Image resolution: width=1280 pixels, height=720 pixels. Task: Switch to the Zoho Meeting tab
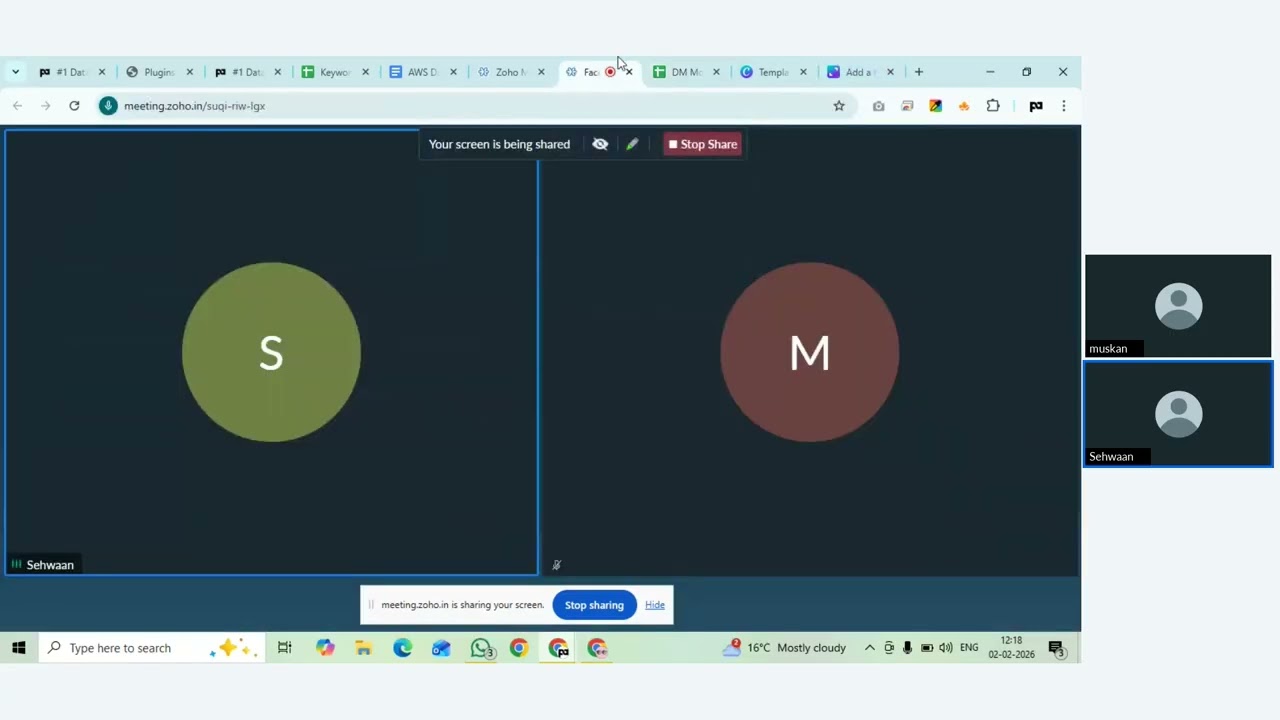coord(511,72)
